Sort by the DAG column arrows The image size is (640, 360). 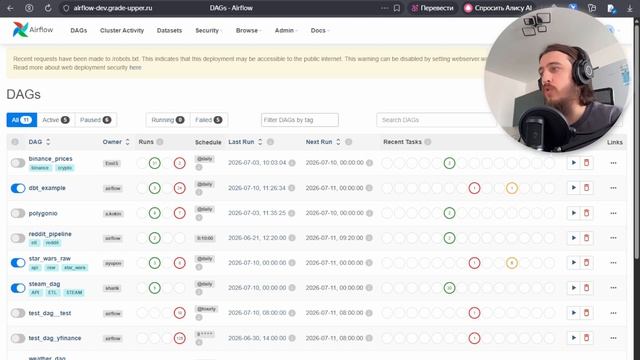click(48, 142)
